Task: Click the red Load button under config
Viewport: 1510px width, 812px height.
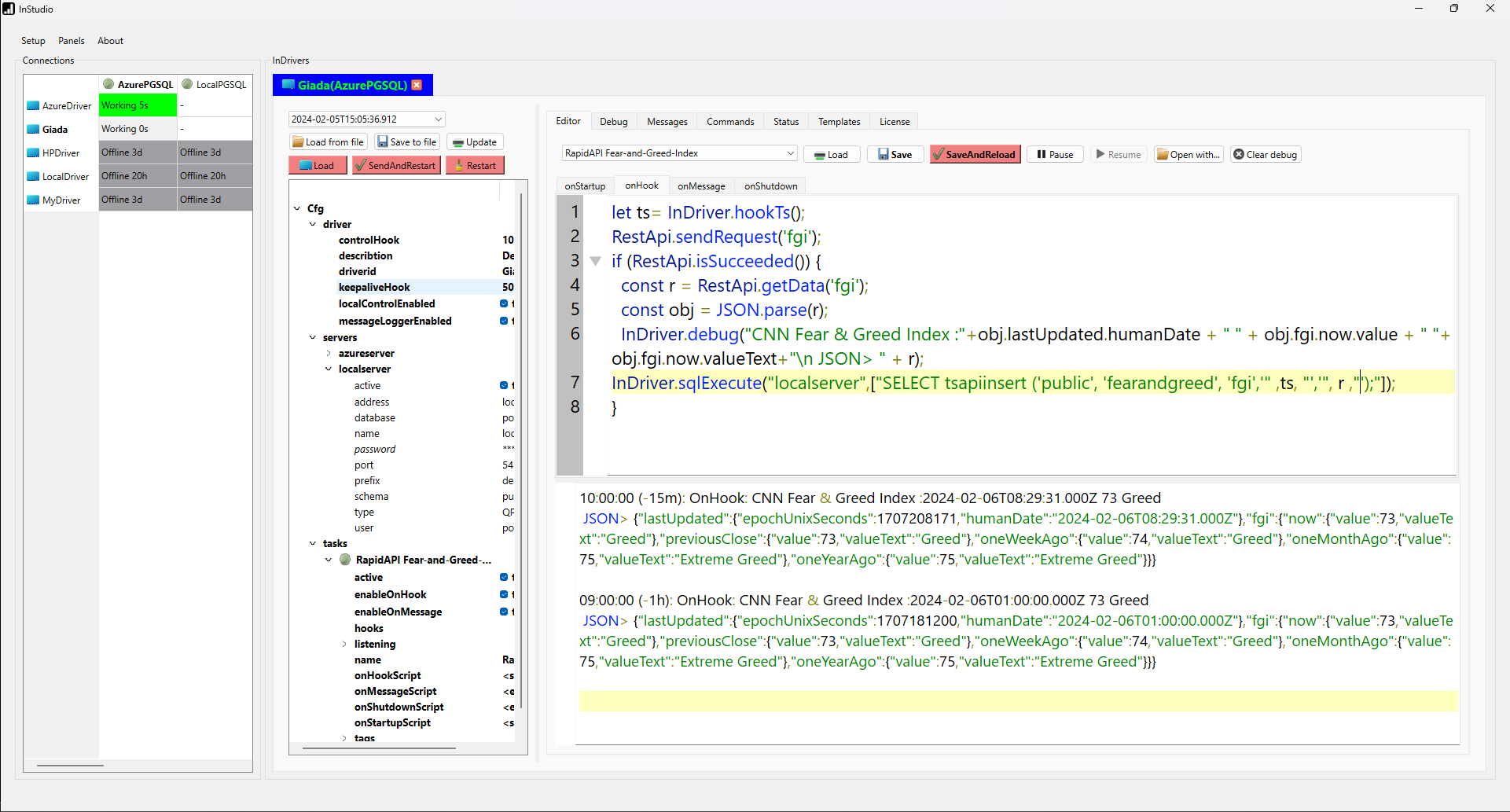Action: 318,165
